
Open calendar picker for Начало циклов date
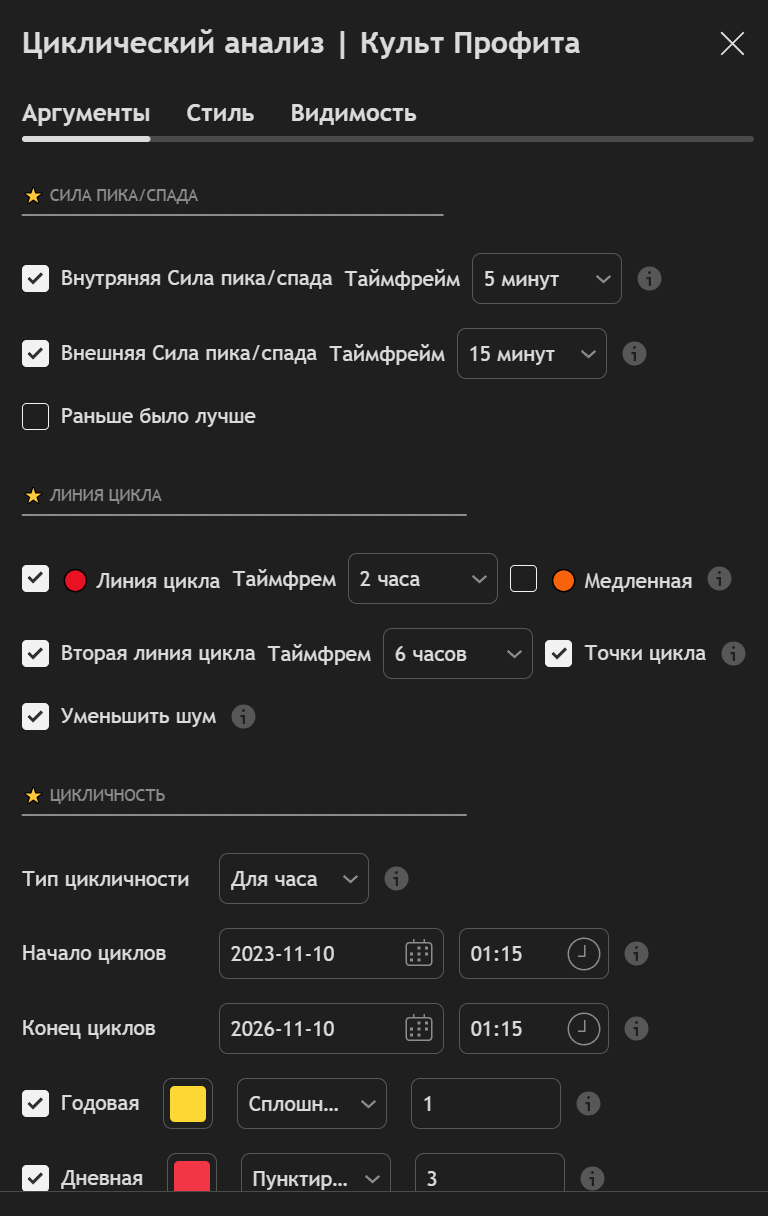[418, 953]
